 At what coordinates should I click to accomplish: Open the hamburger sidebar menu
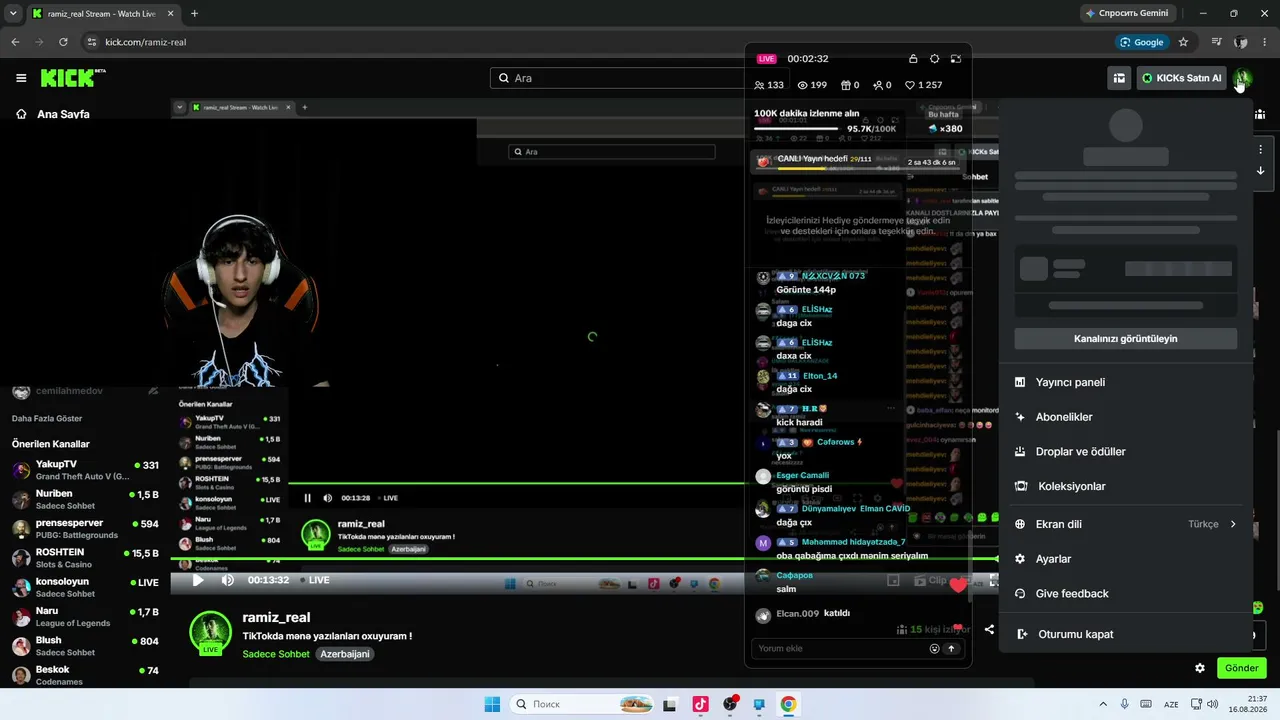point(21,78)
